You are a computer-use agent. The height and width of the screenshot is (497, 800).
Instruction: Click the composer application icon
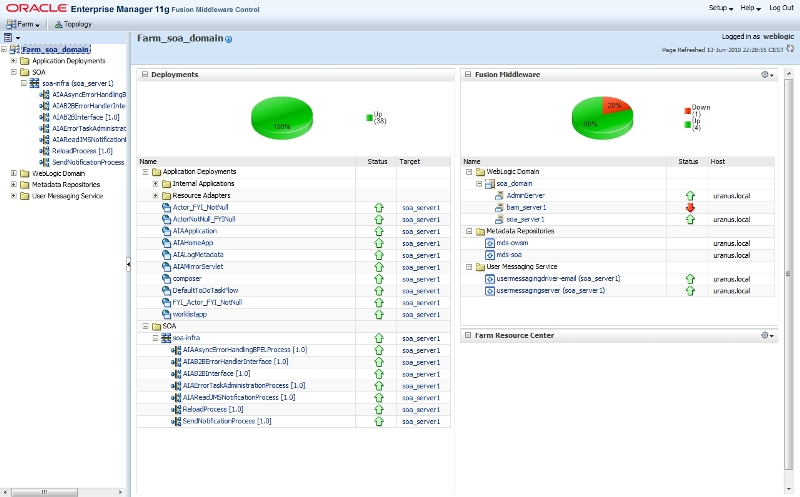coord(166,279)
